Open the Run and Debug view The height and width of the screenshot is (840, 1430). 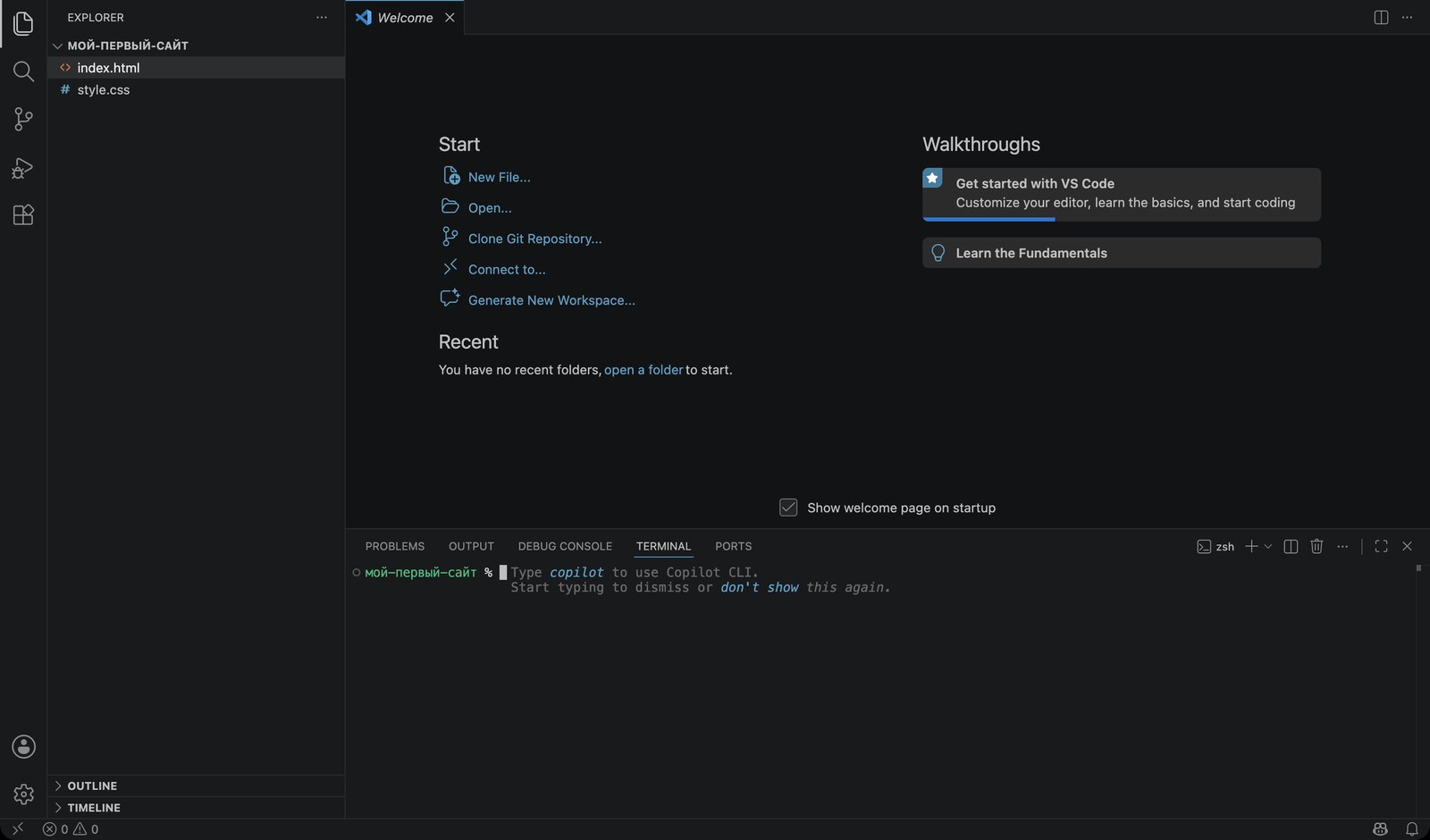[23, 167]
